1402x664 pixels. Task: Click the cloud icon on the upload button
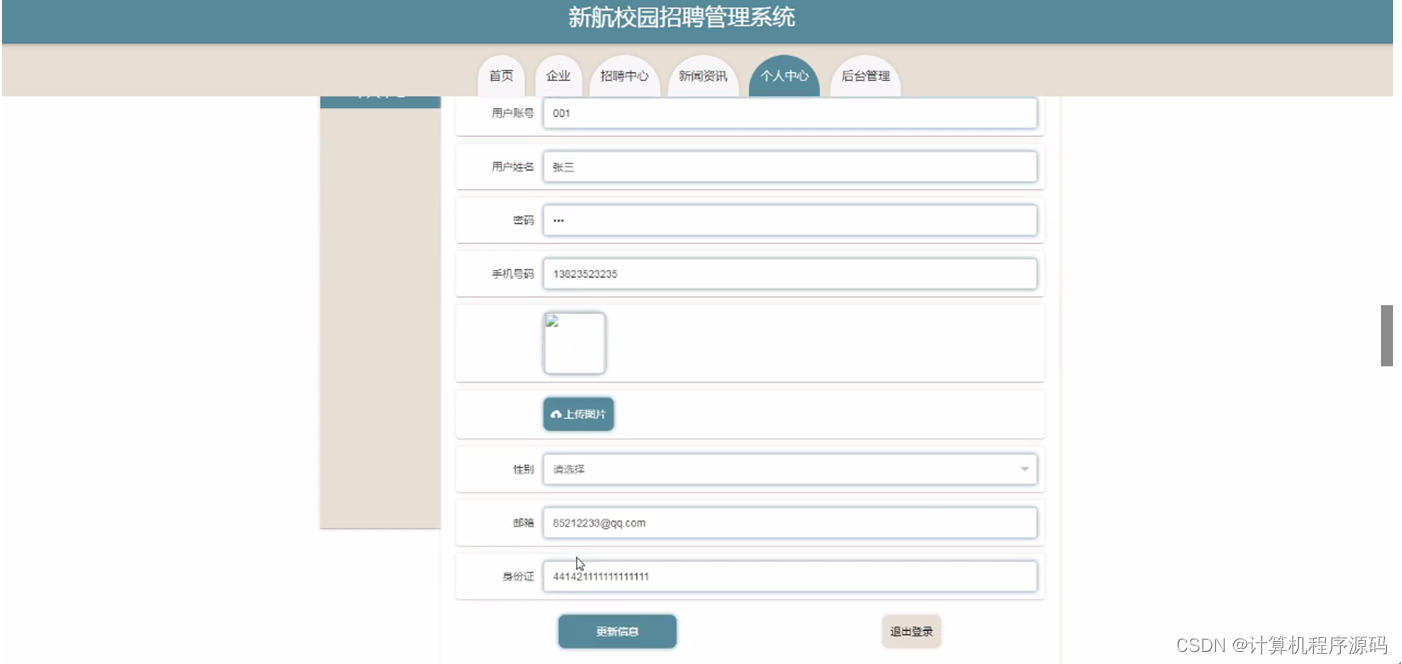[x=558, y=413]
